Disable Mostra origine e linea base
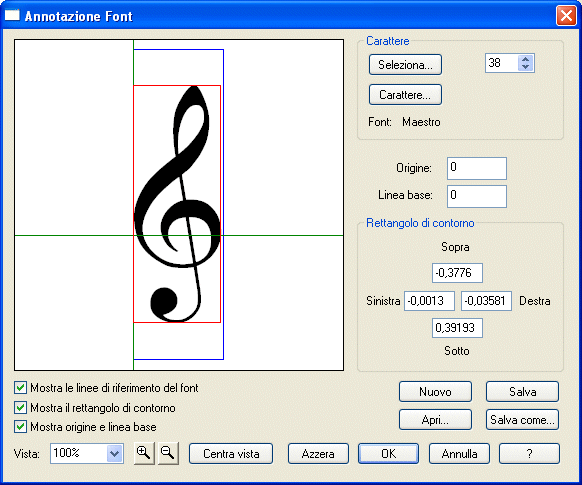 (x=20, y=427)
